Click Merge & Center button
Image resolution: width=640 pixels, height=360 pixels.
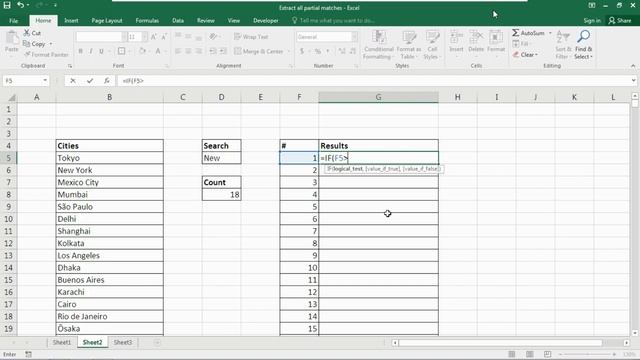[x=258, y=51]
